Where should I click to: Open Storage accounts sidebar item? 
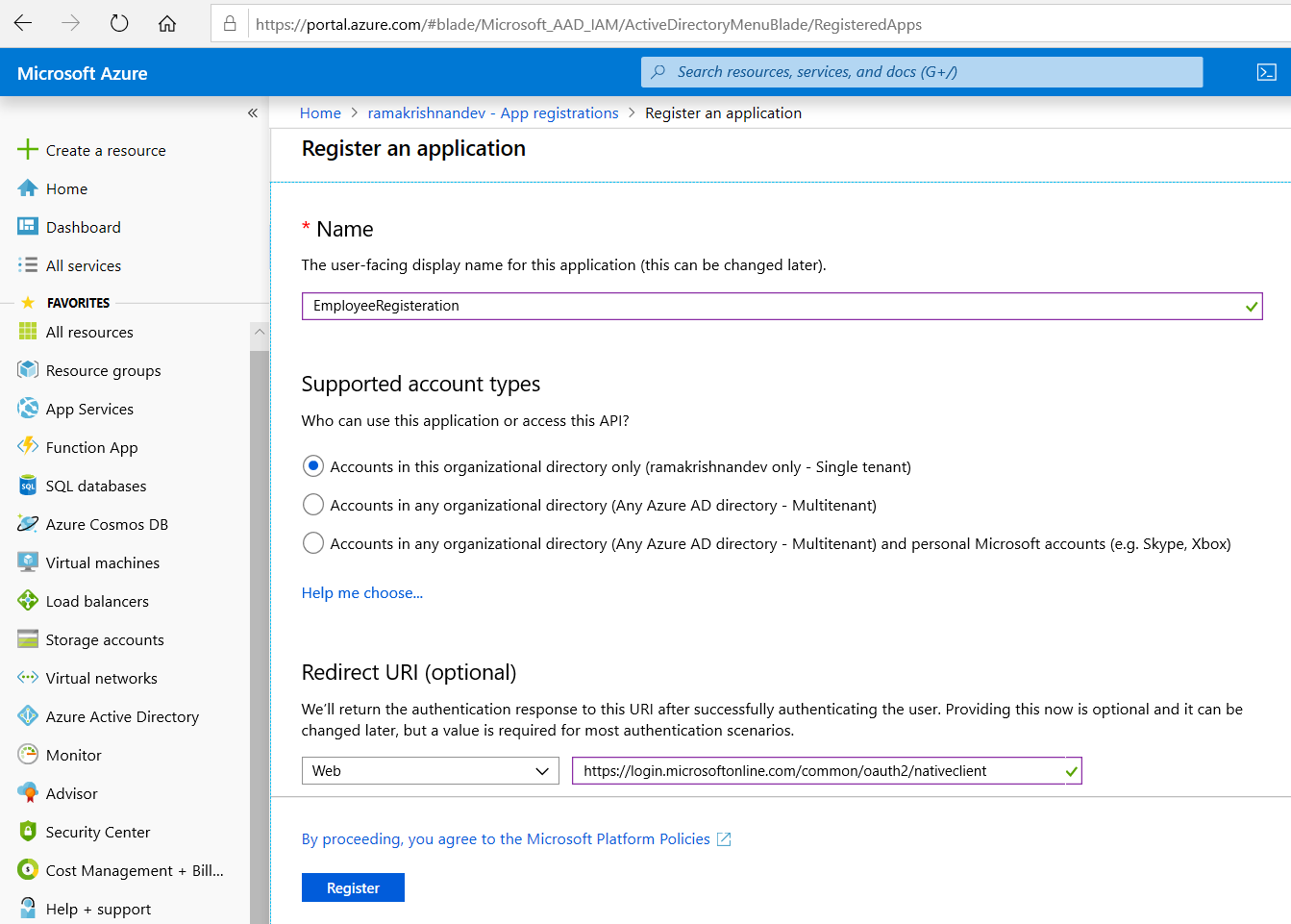coord(105,640)
